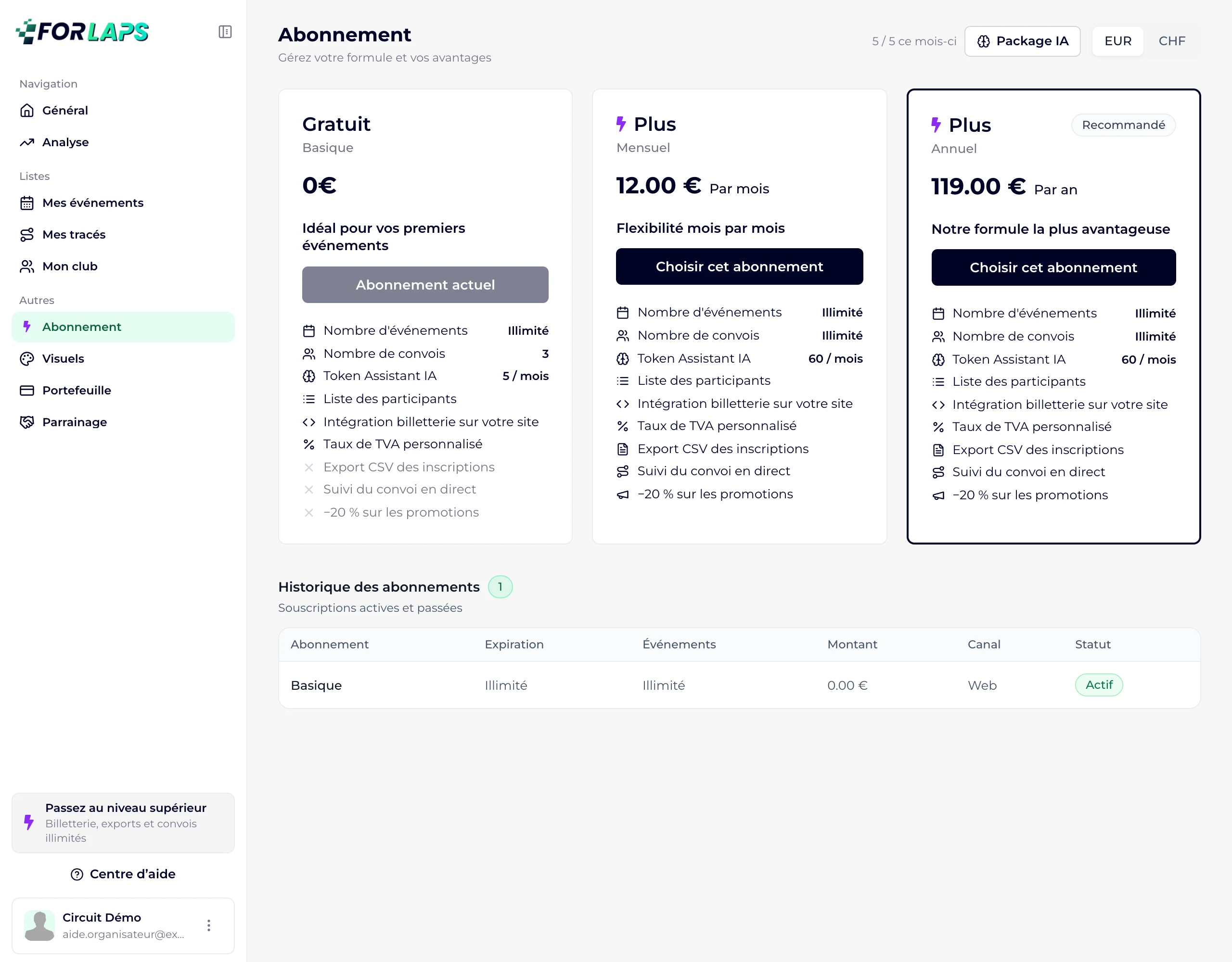Click the Recommandé badge on annual plan
This screenshot has width=1232, height=962.
pyautogui.click(x=1123, y=125)
